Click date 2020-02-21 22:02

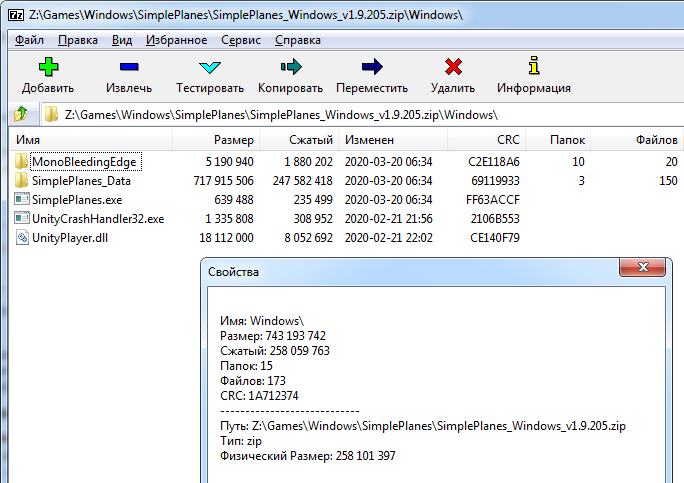pyautogui.click(x=389, y=238)
